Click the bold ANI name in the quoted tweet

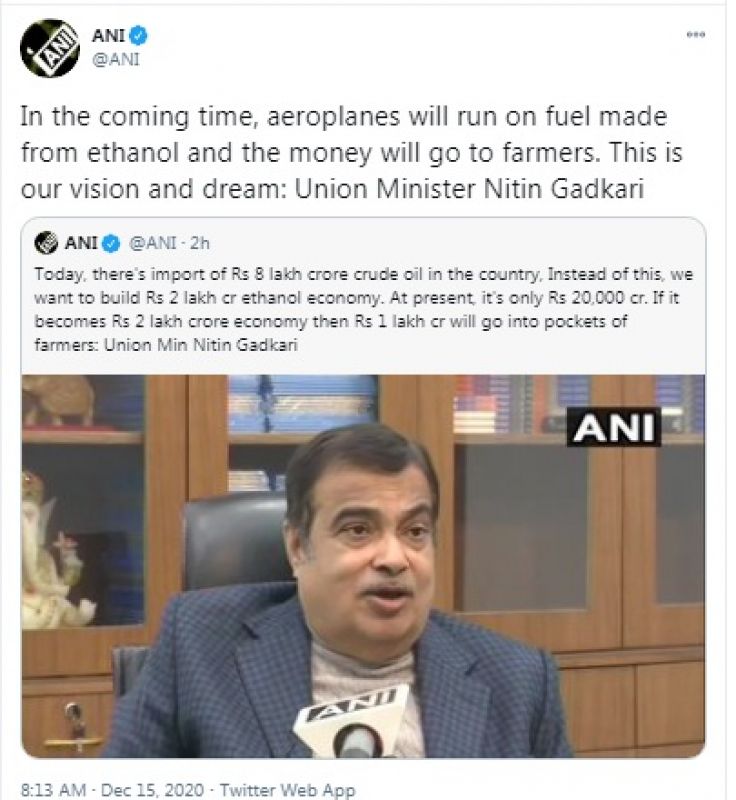coord(81,243)
